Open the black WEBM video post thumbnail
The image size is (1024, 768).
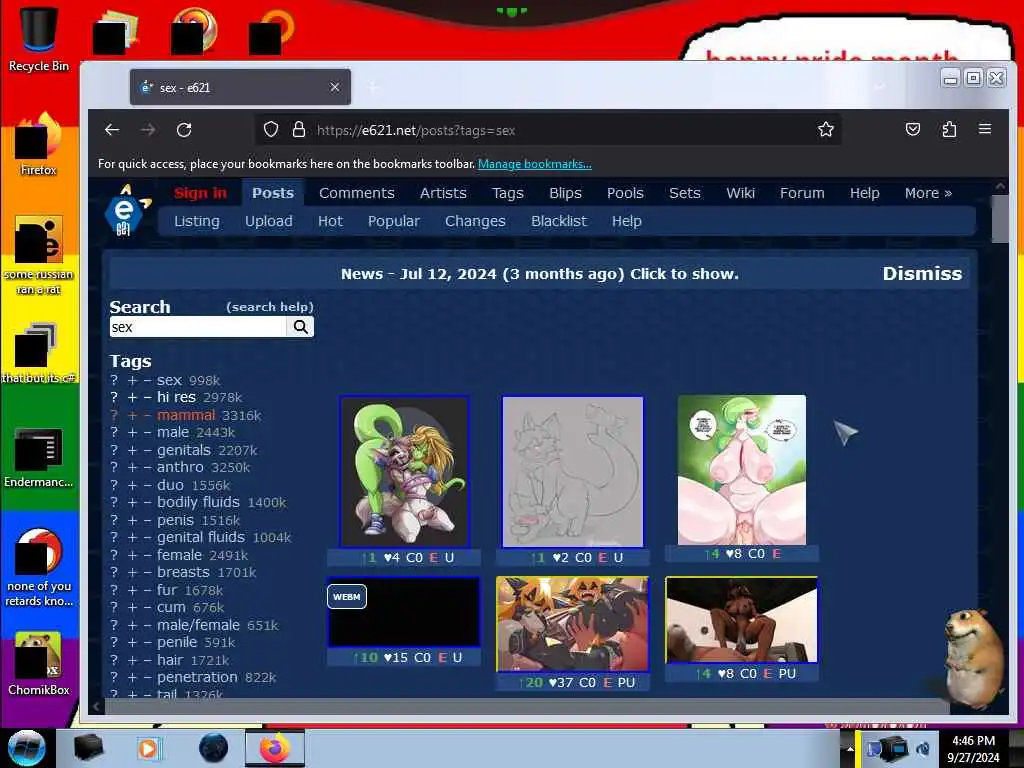404,611
